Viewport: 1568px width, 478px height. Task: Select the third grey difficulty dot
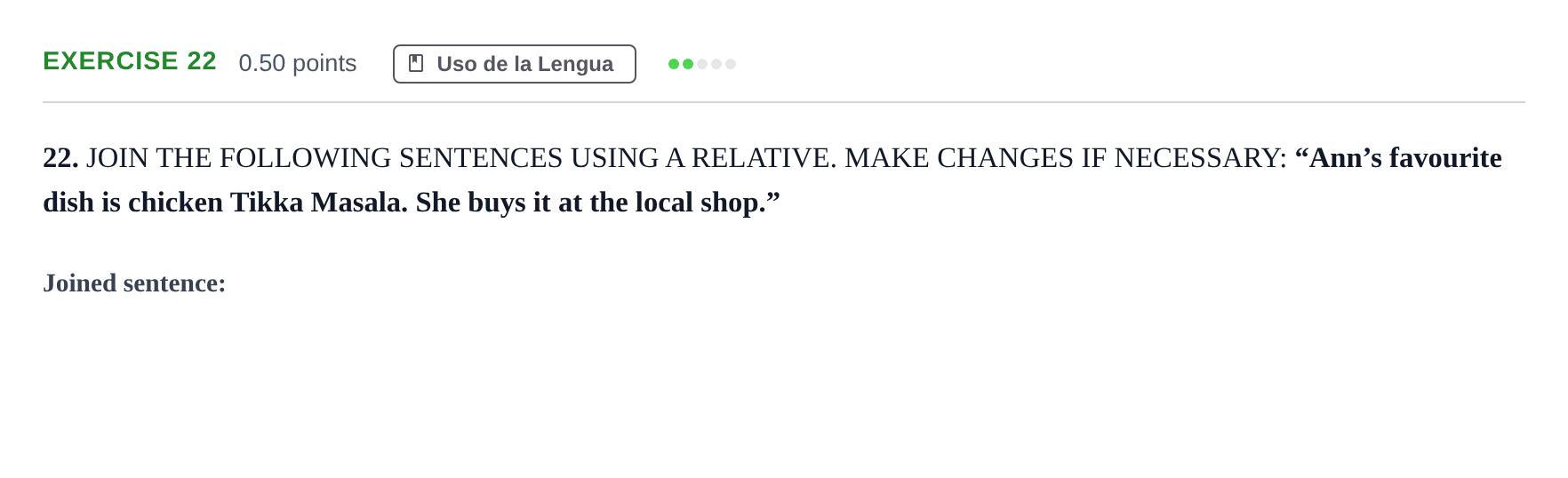point(702,64)
